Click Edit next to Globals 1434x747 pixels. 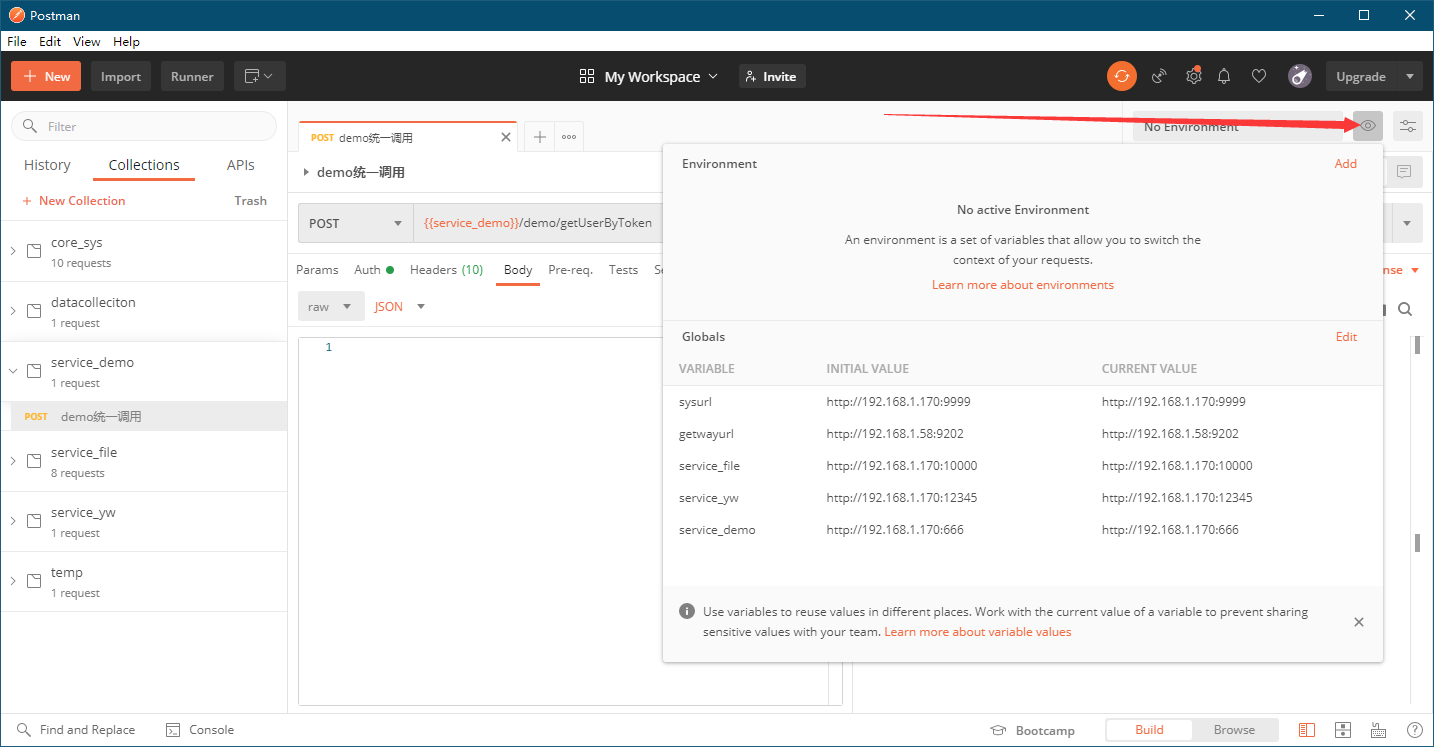[x=1346, y=336]
